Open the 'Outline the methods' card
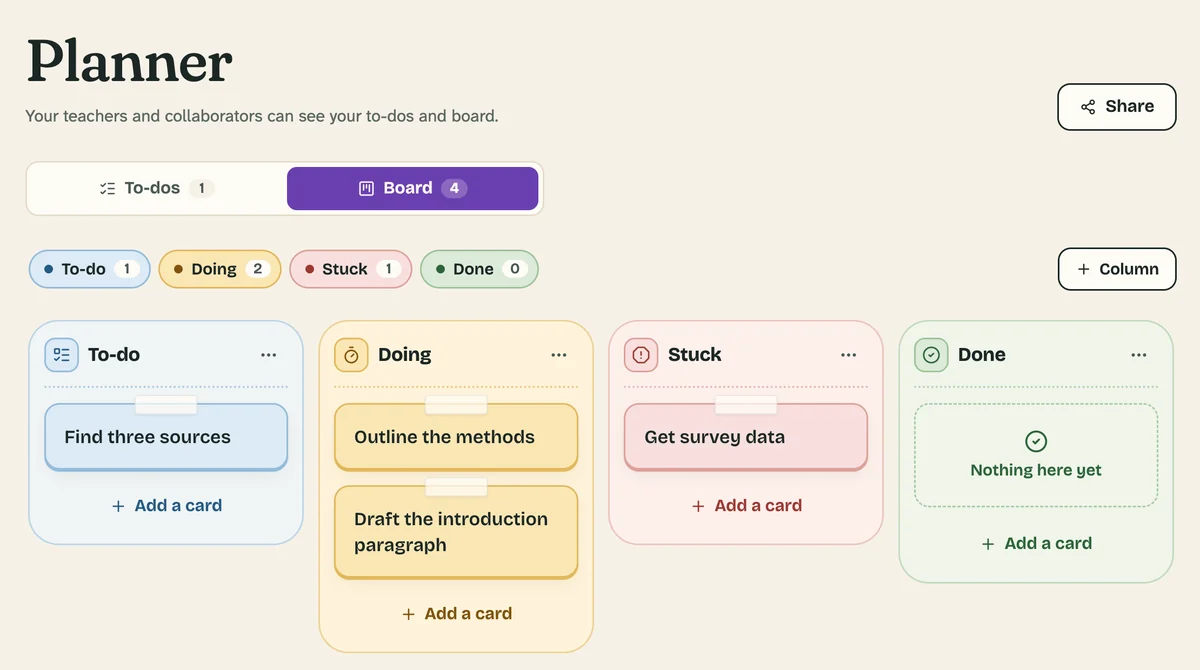 456,437
